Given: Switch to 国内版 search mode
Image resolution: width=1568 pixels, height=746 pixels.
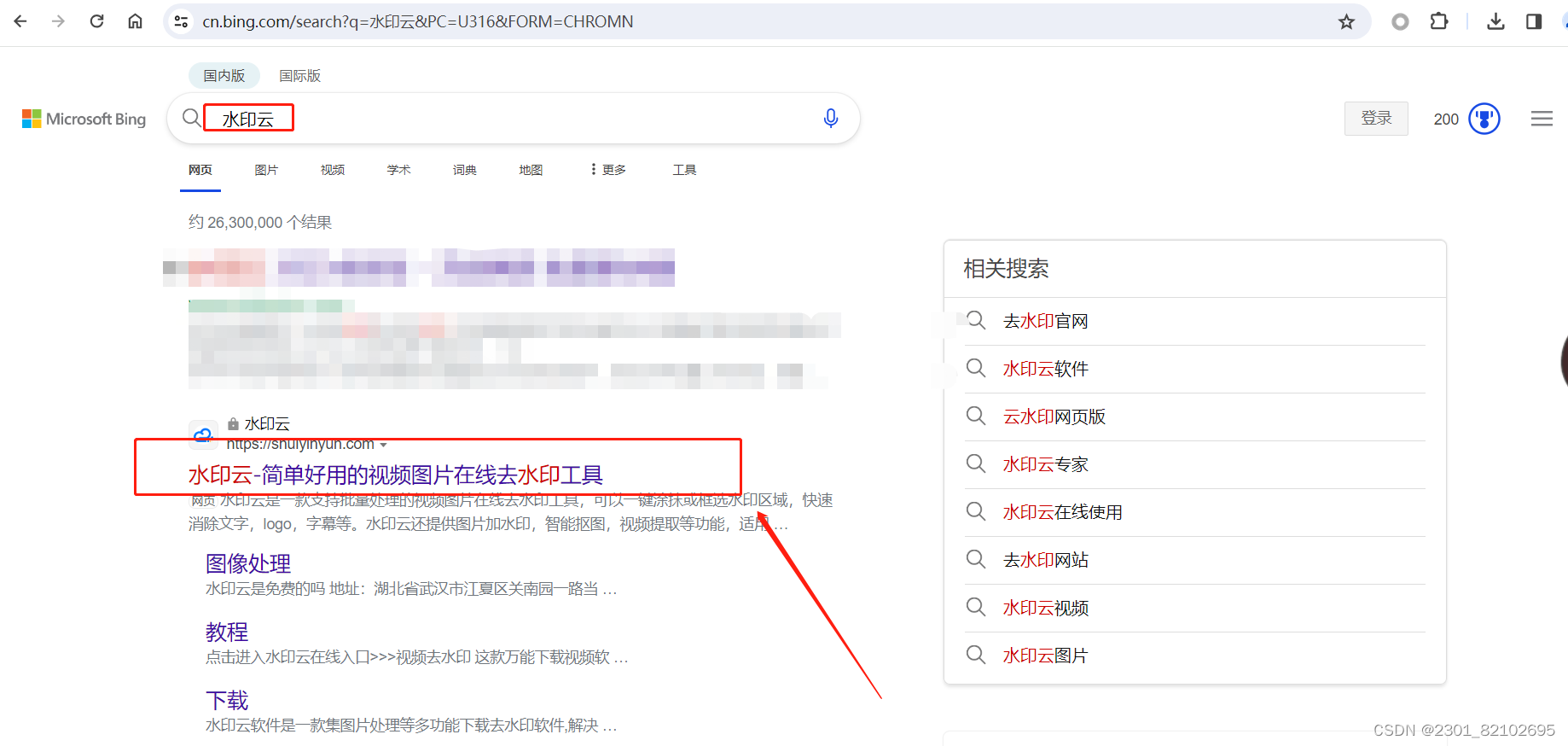Looking at the screenshot, I should [x=224, y=76].
